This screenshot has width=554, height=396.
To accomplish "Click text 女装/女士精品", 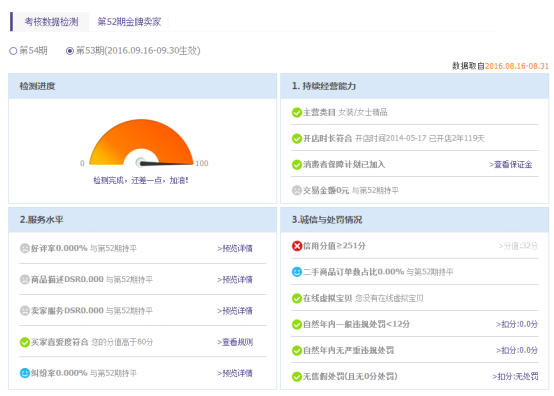I will point(363,113).
